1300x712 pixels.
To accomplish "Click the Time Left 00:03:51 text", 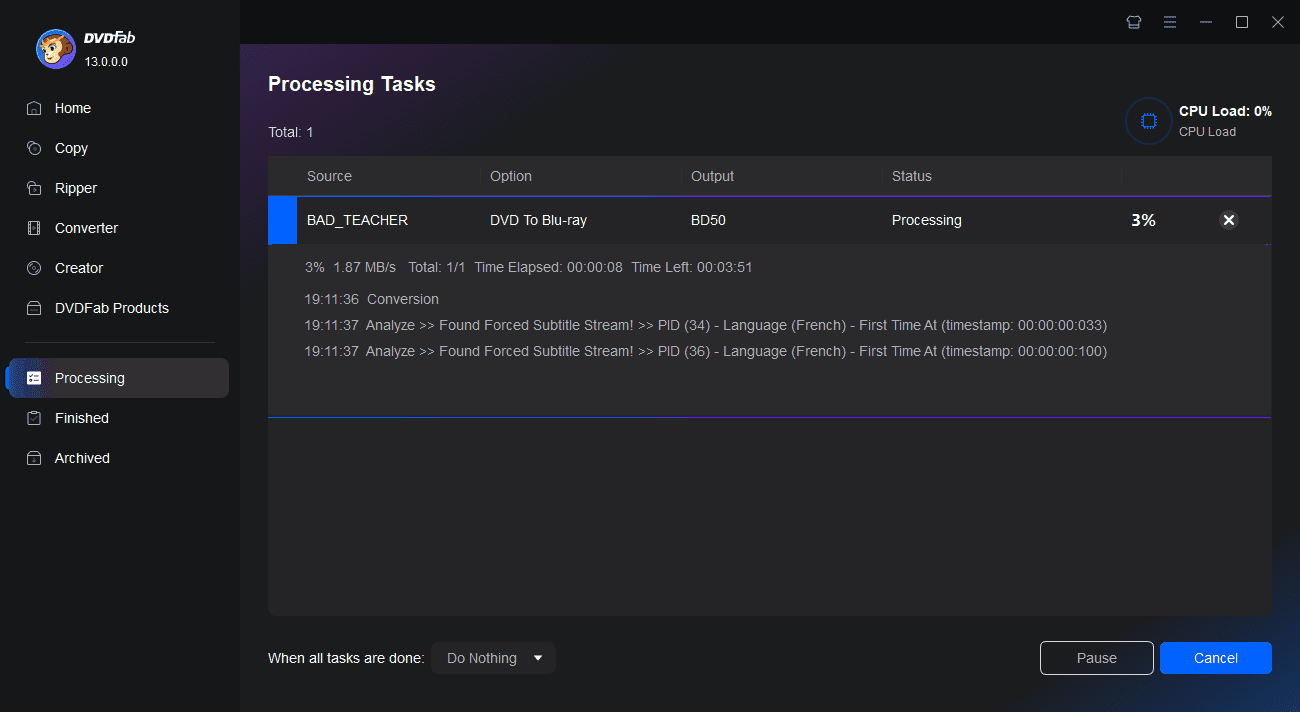I will 692,267.
